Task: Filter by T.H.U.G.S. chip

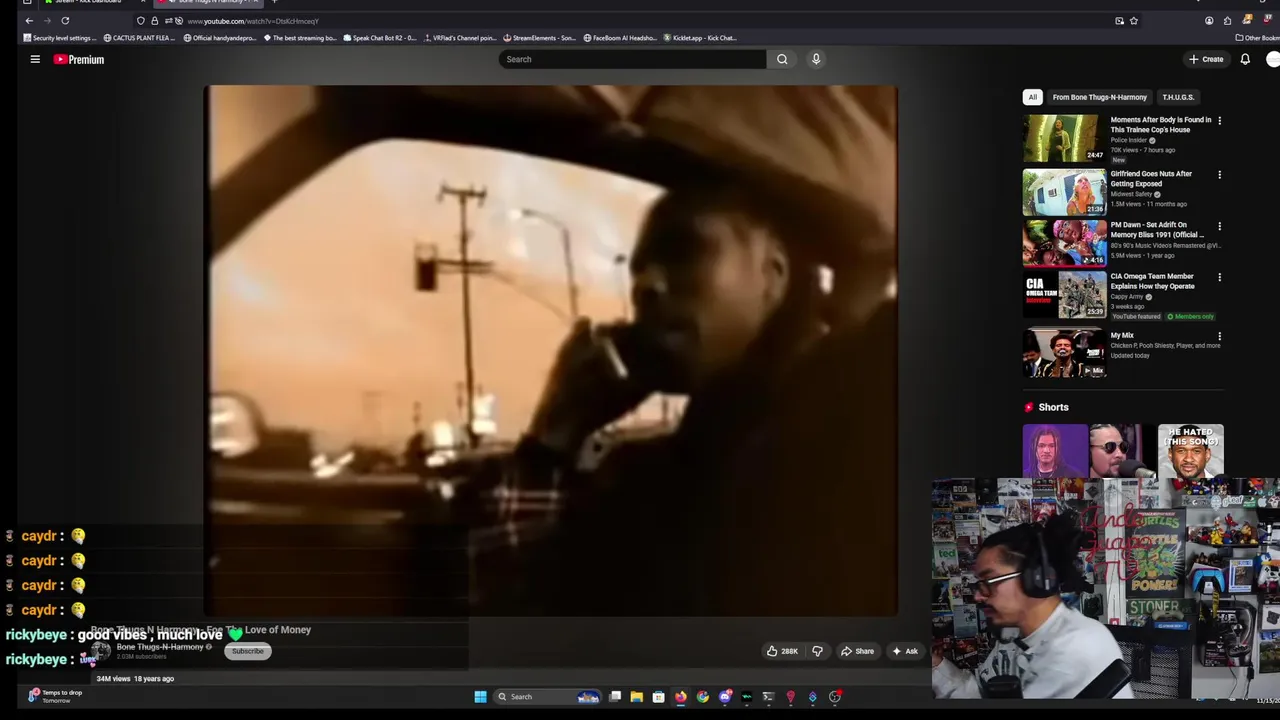Action: (1178, 97)
